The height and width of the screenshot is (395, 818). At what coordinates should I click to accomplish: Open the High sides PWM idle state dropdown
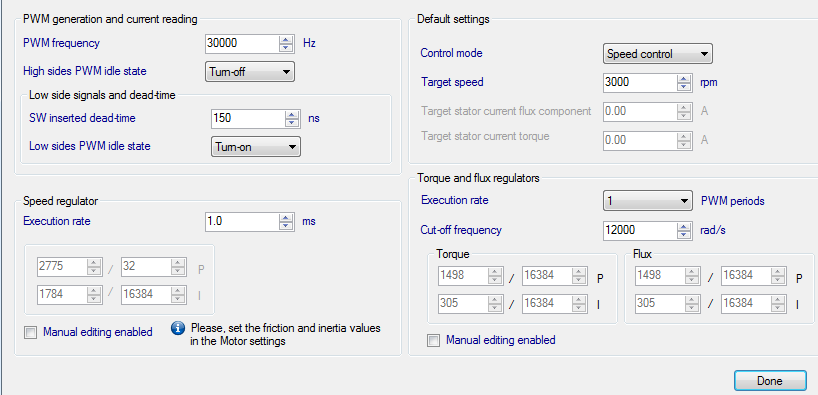[x=250, y=72]
